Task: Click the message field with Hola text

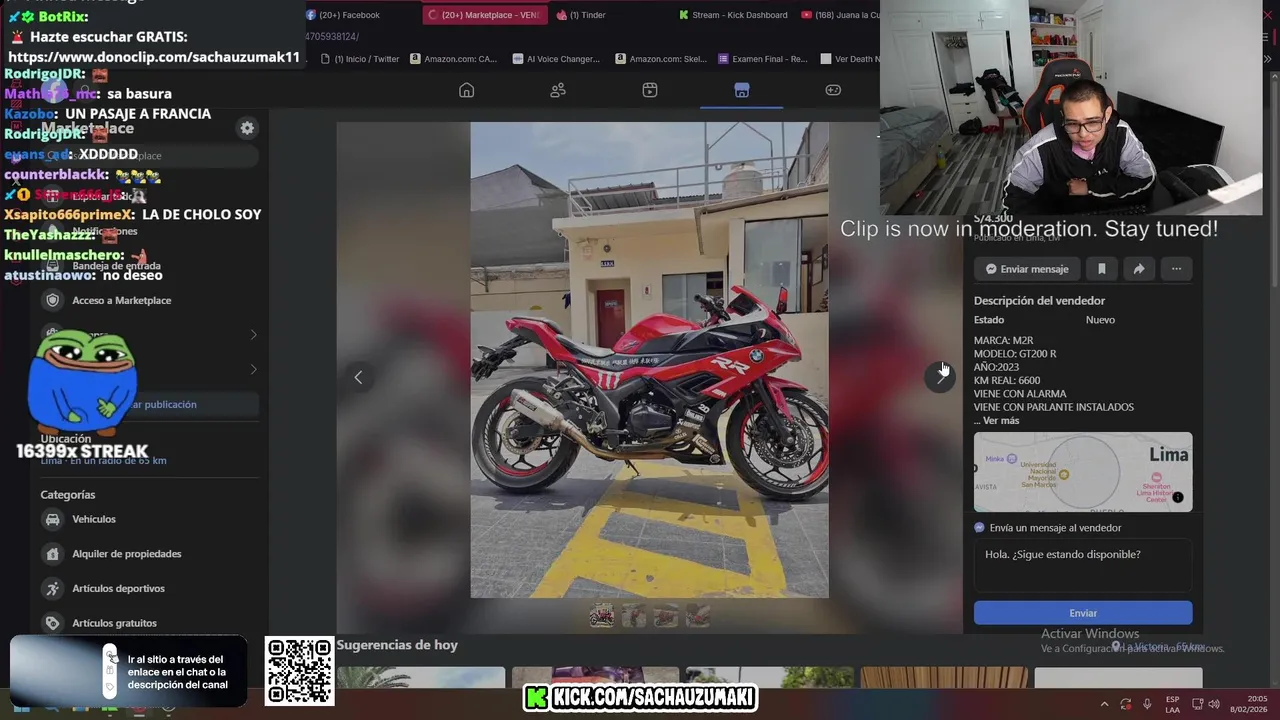Action: pos(1083,565)
